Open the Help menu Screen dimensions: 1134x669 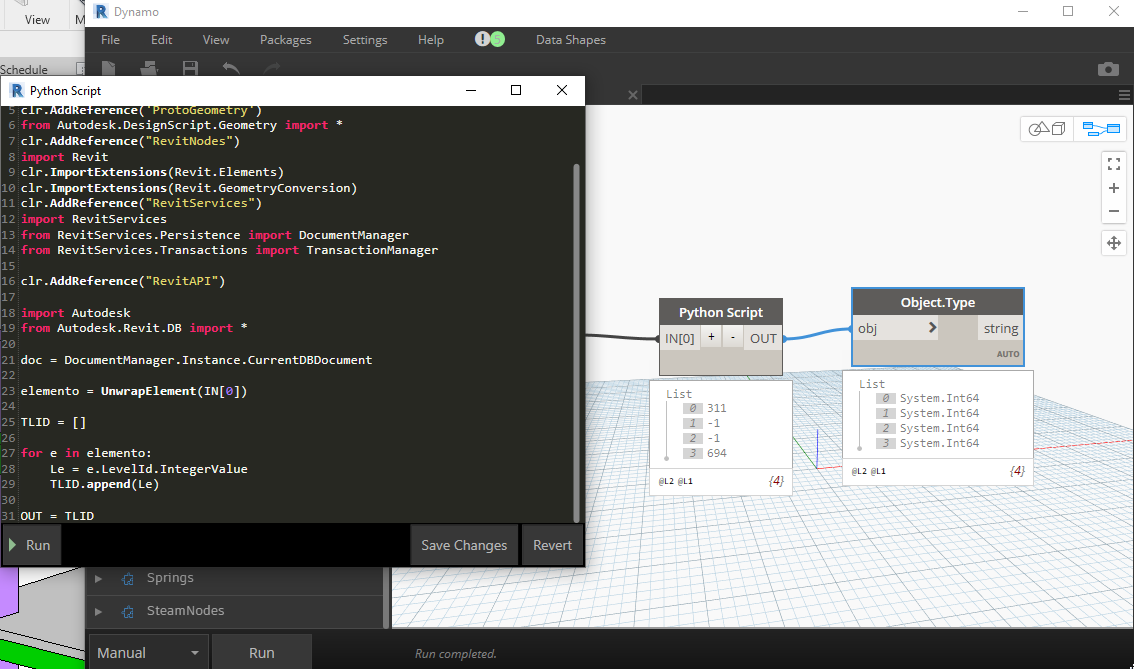click(430, 40)
